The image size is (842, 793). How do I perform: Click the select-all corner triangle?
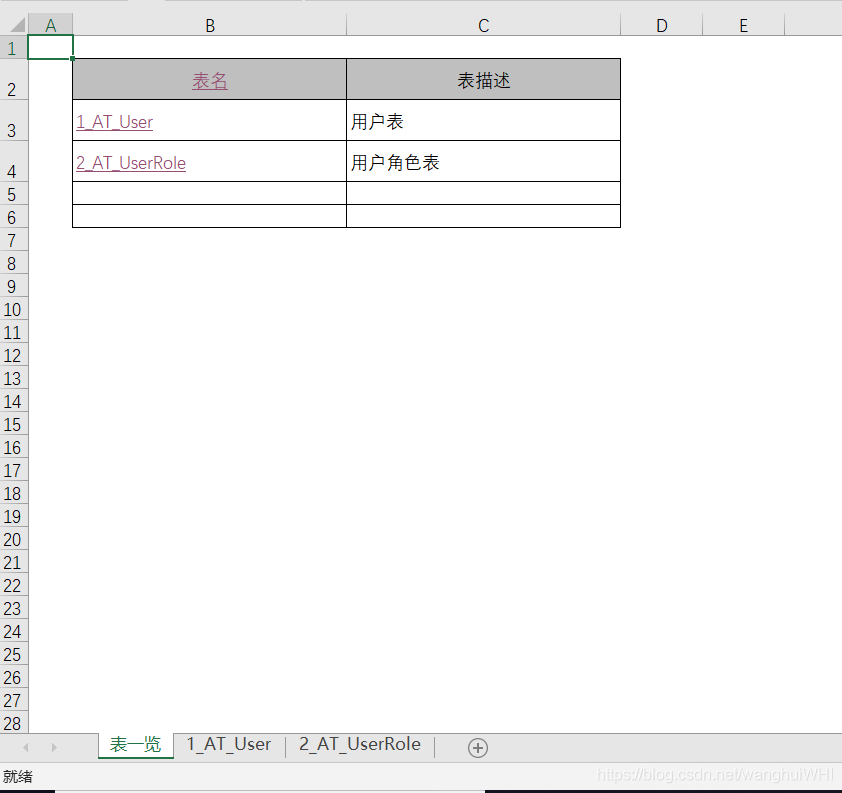[17, 25]
